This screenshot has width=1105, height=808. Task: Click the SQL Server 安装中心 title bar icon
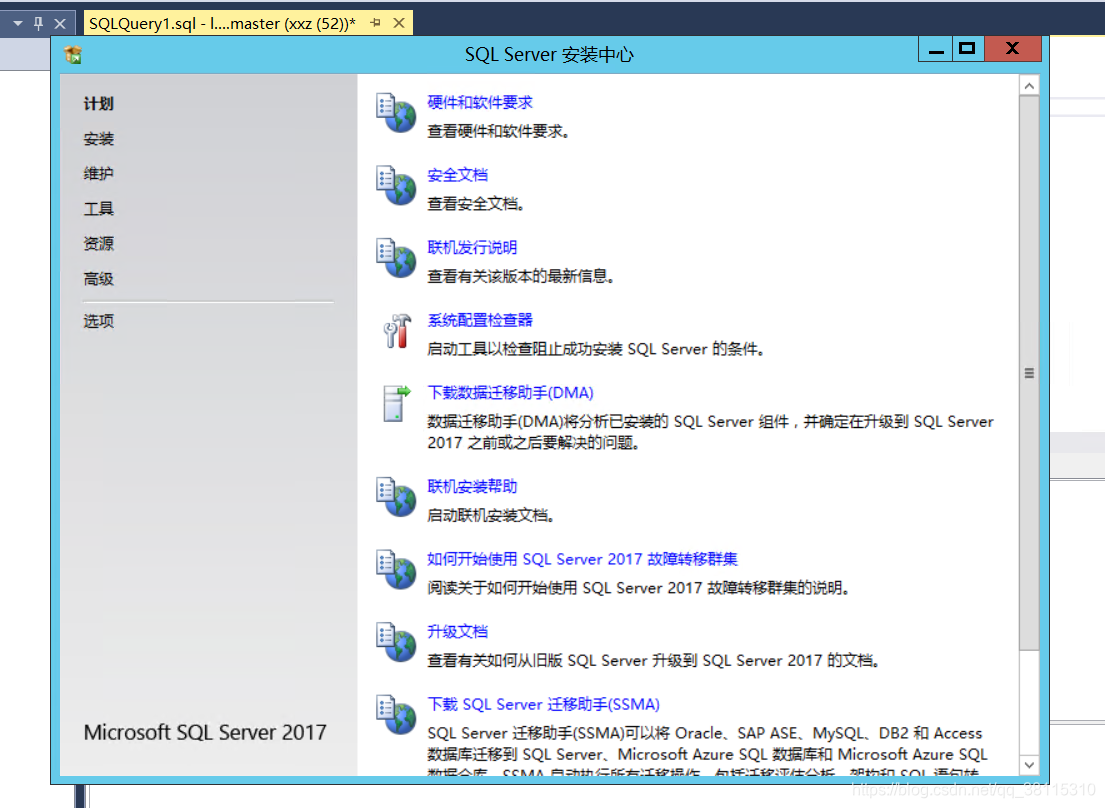click(73, 54)
